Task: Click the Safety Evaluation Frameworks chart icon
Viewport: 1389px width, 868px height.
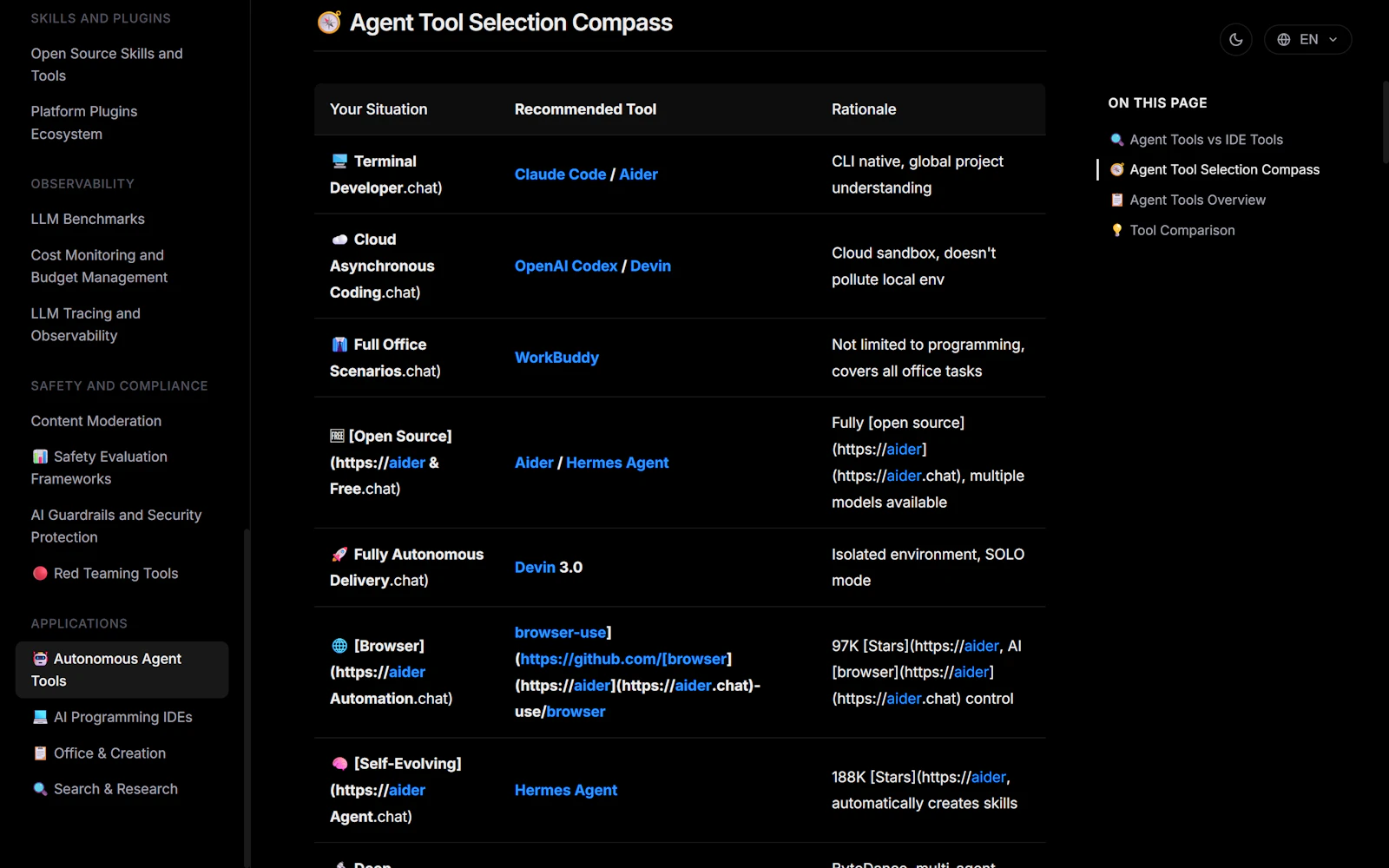Action: click(x=40, y=457)
